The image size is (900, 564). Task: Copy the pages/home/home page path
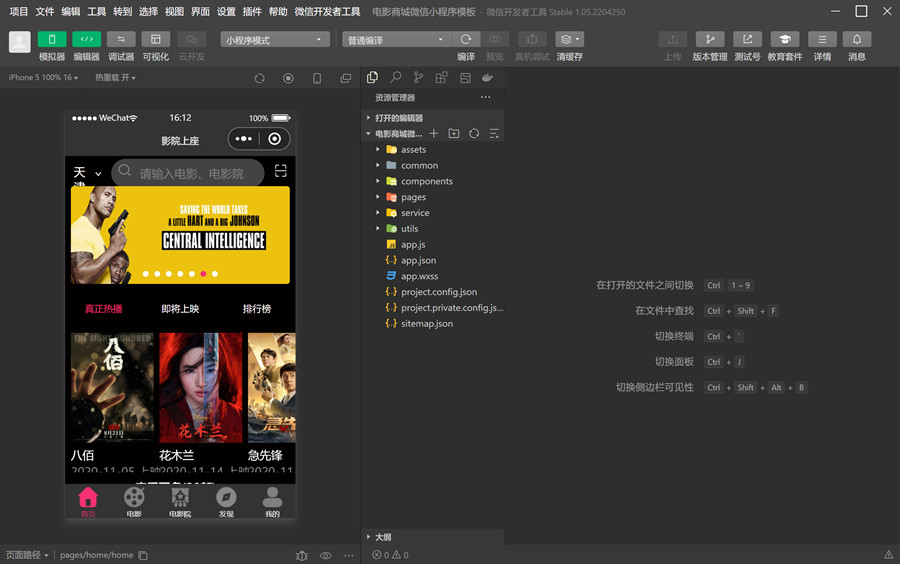pos(143,555)
